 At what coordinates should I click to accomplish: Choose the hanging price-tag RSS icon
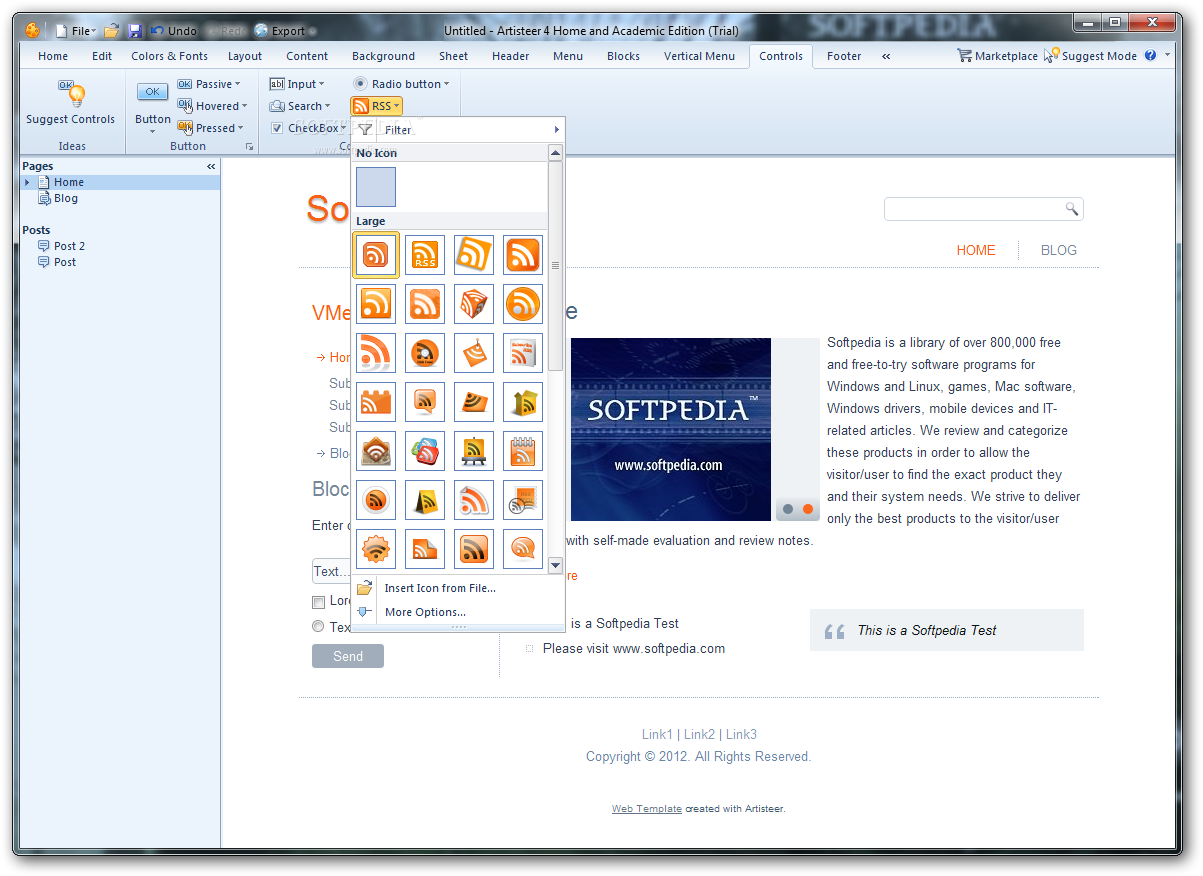click(x=474, y=353)
